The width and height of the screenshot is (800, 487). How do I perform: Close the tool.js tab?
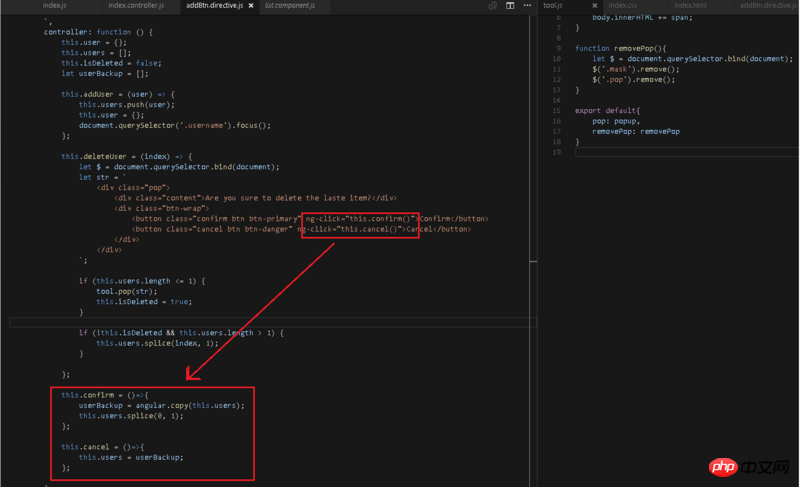point(594,6)
